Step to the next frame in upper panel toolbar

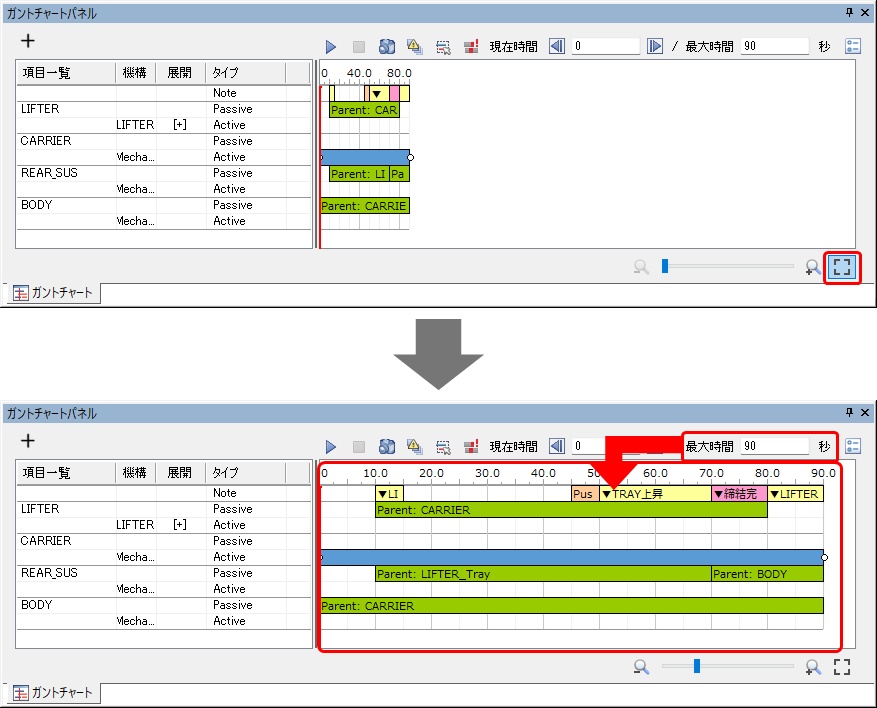pos(655,47)
